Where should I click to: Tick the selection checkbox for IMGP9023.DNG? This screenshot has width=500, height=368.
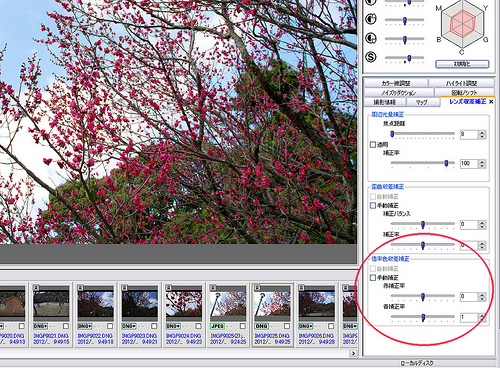coord(154,326)
